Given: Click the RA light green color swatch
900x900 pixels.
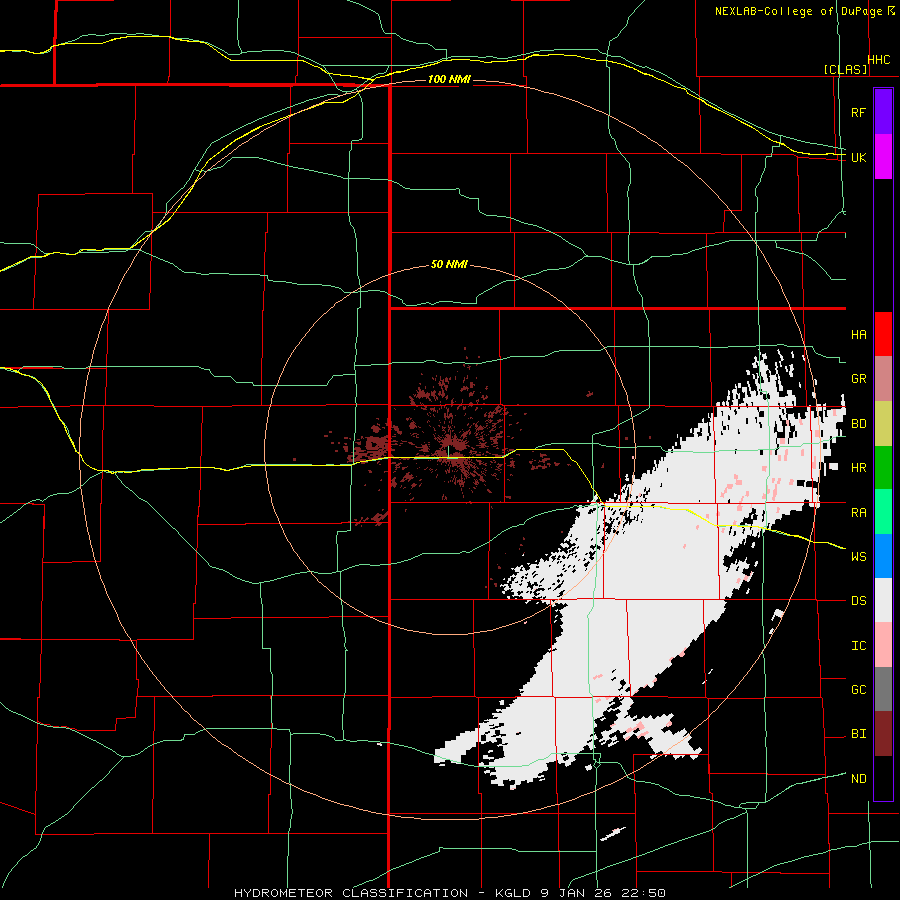Looking at the screenshot, I should click(x=883, y=512).
